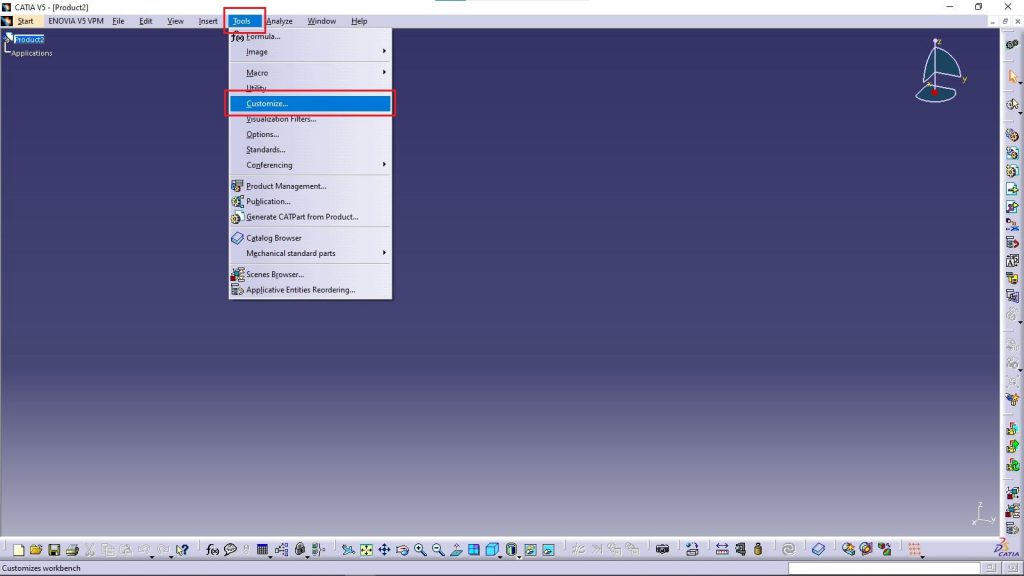Screen dimensions: 1024x576
Task: Click the grid snap icon in bottom toolbar
Action: point(914,550)
